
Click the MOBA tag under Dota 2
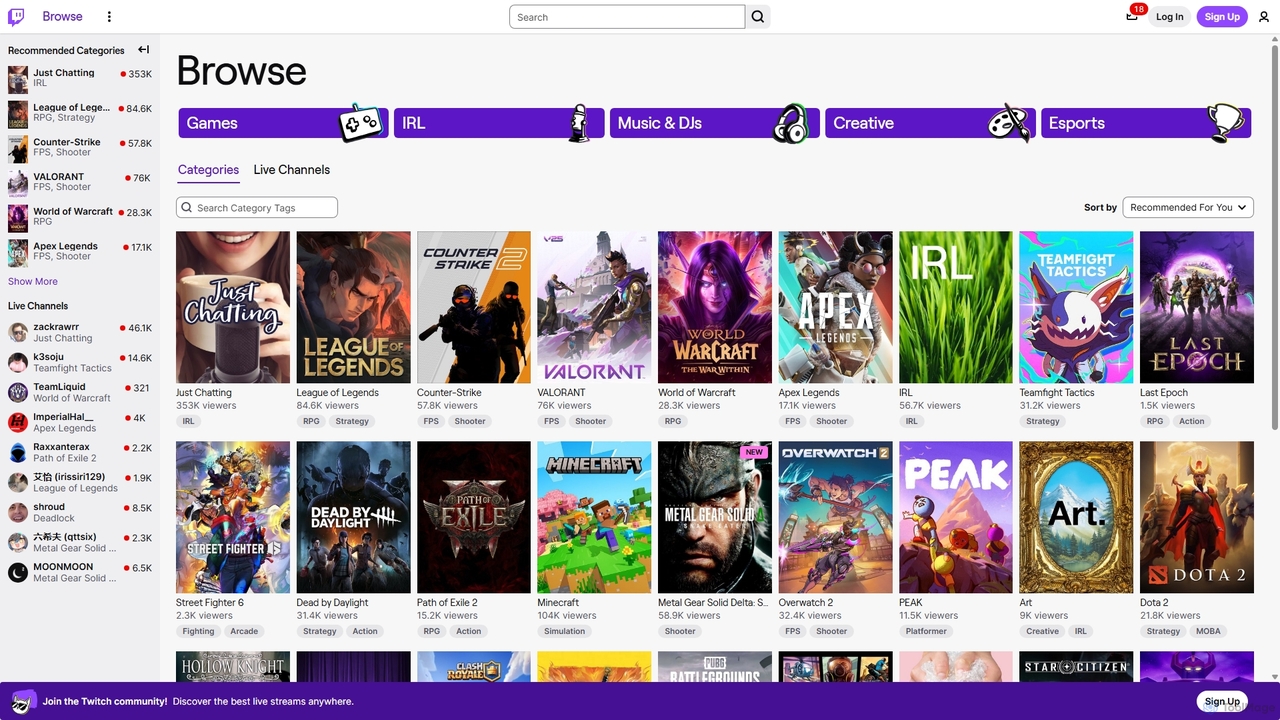[x=1208, y=631]
